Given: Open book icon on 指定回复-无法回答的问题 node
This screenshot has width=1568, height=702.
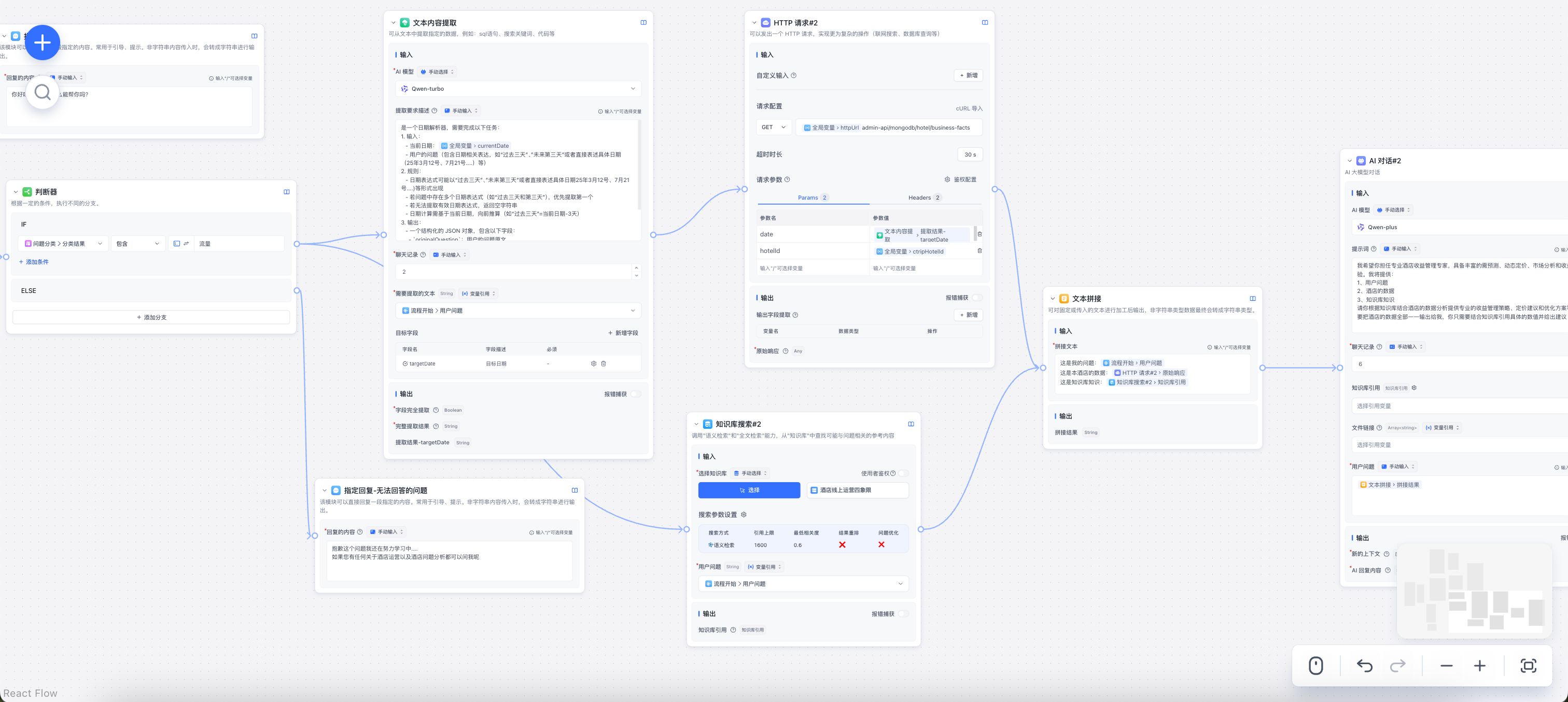Looking at the screenshot, I should pos(575,490).
